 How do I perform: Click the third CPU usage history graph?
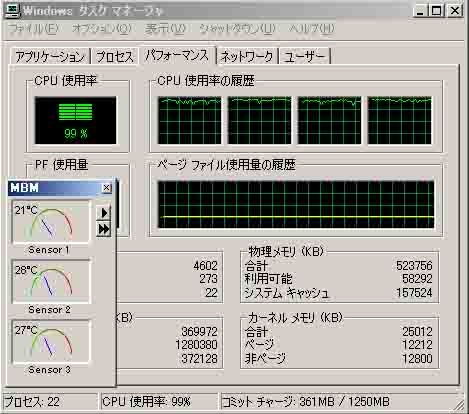tap(329, 120)
